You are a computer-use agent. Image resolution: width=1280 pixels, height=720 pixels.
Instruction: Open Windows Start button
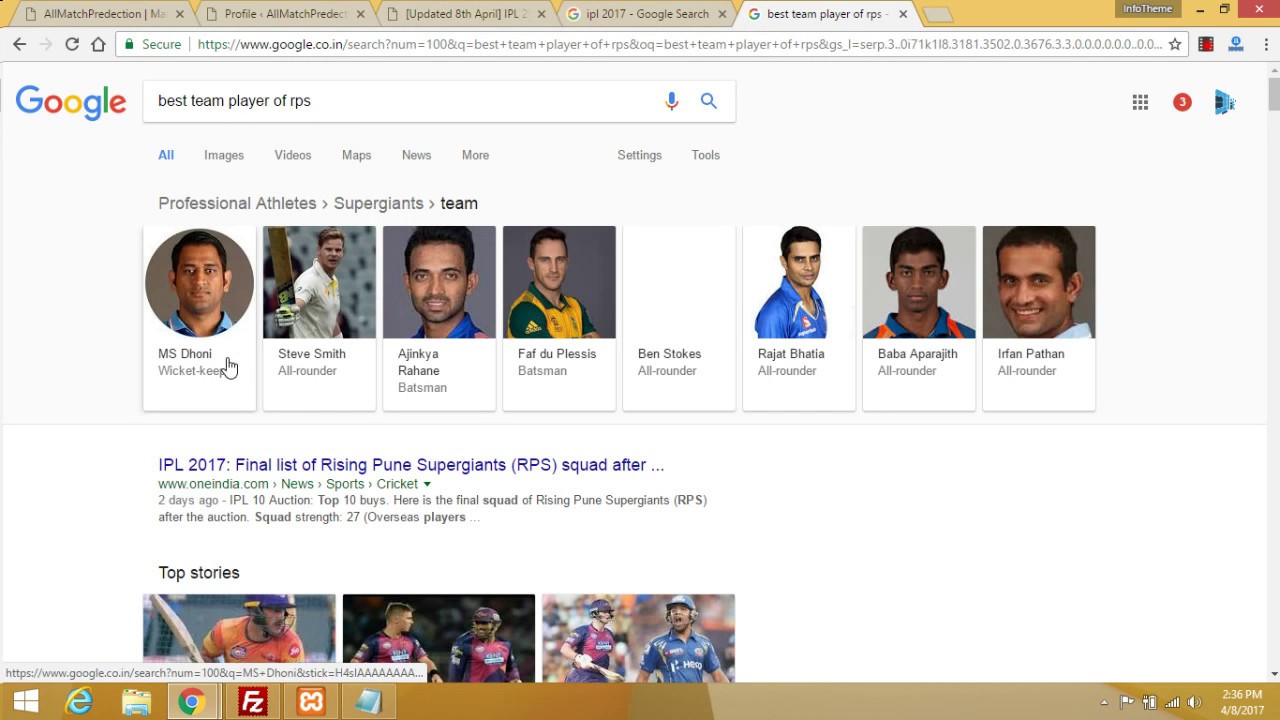(x=25, y=702)
